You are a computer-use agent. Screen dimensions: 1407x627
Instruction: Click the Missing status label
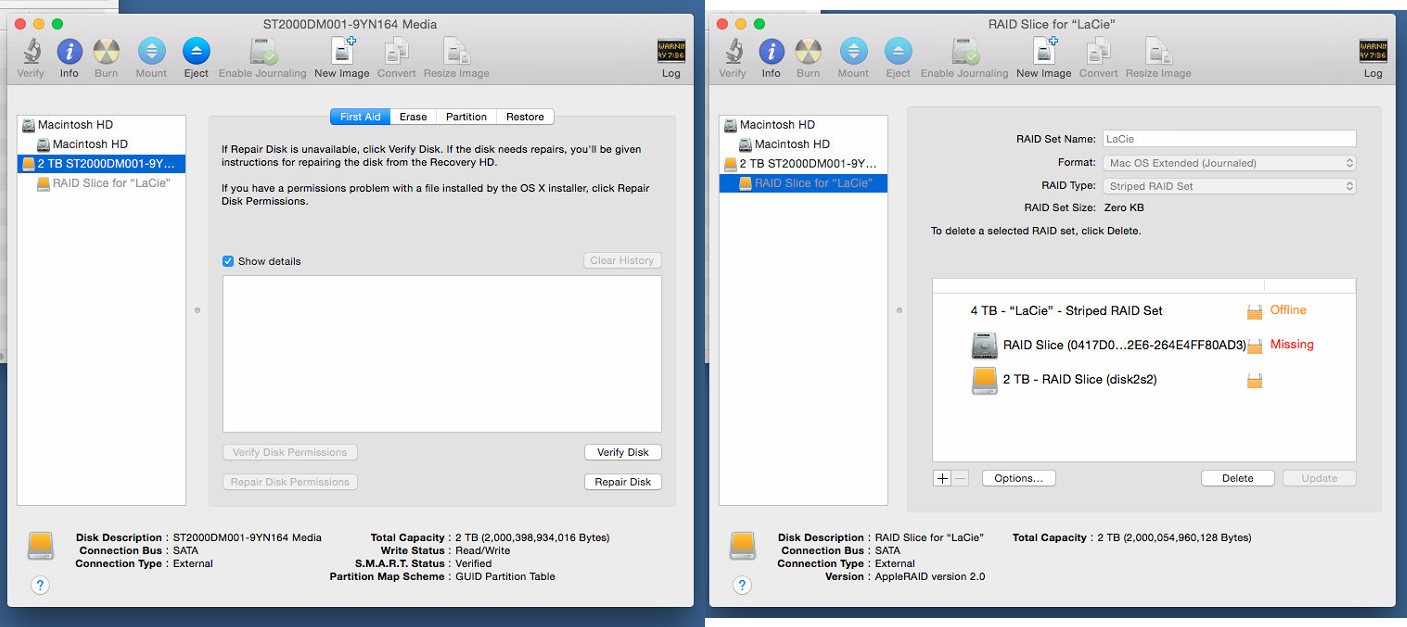coord(1292,344)
